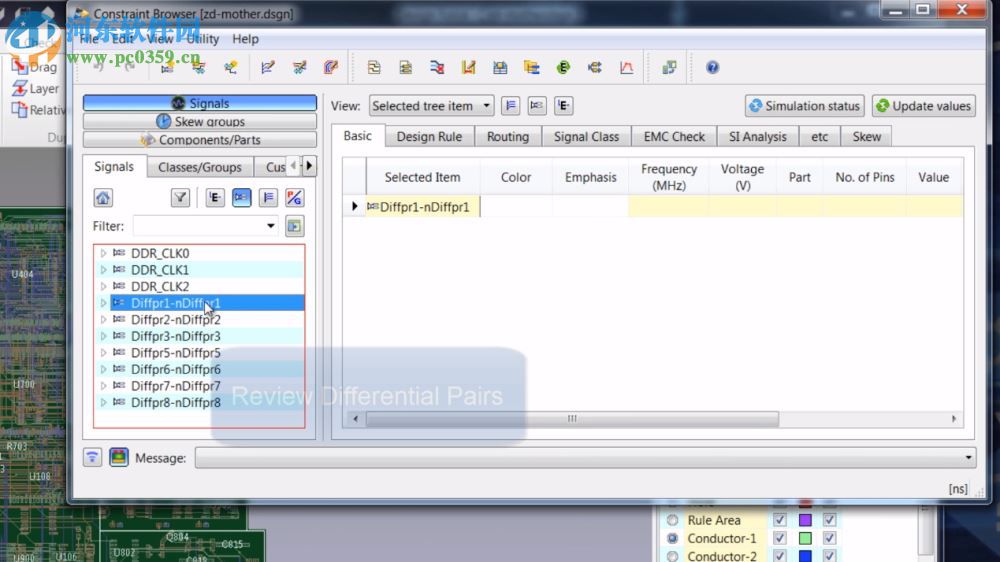The height and width of the screenshot is (562, 1000).
Task: Open the Selected tree item dropdown
Action: coord(431,106)
